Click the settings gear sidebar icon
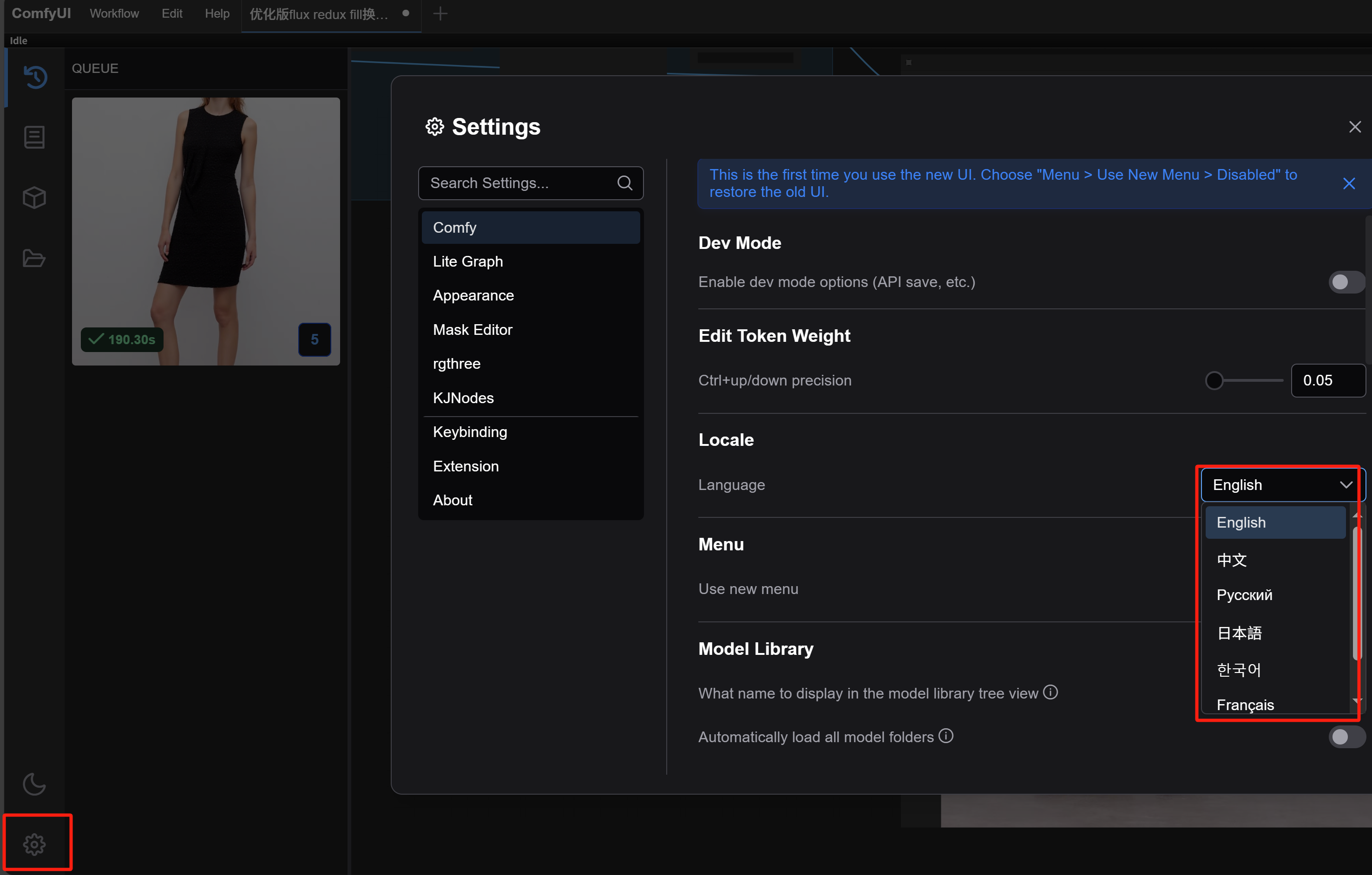Image resolution: width=1372 pixels, height=875 pixels. coord(35,844)
